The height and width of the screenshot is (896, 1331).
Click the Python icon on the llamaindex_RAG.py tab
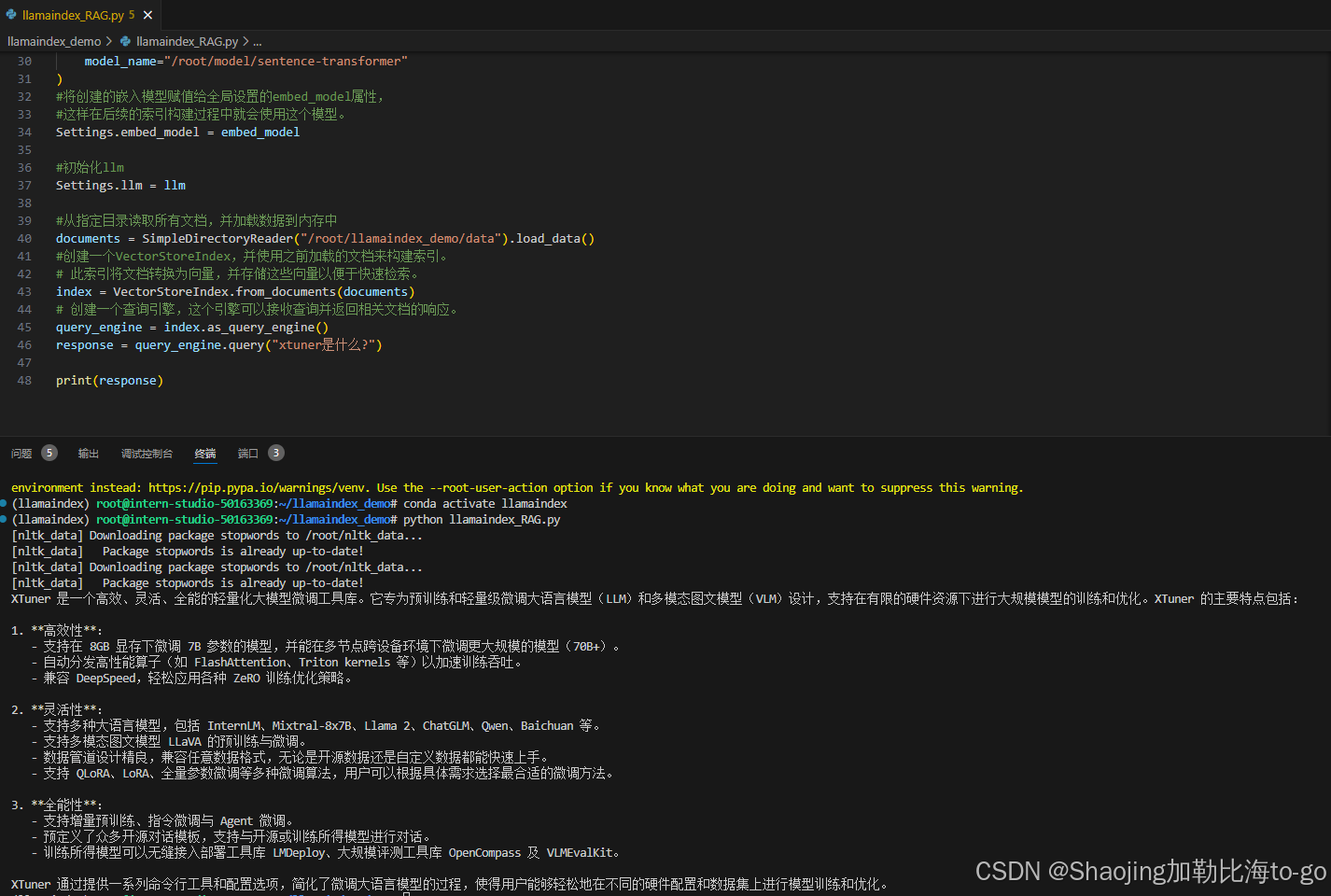13,14
